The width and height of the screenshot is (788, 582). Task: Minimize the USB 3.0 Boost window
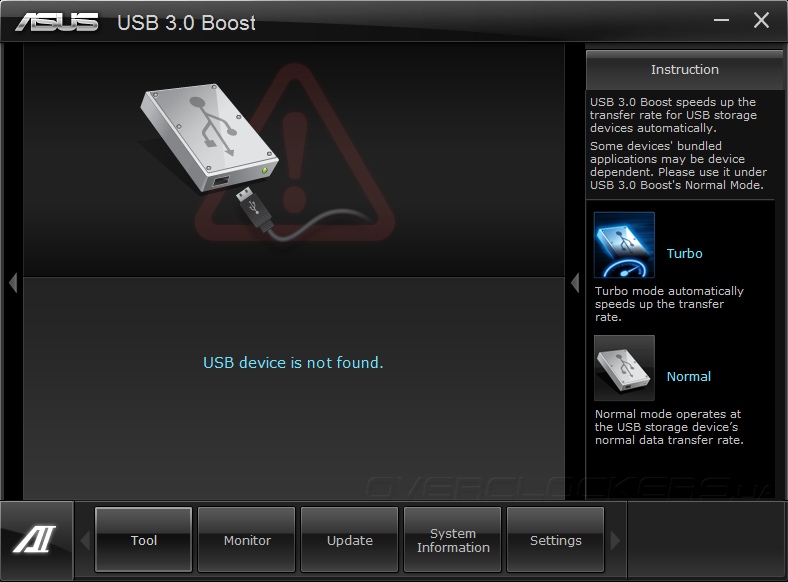[721, 21]
